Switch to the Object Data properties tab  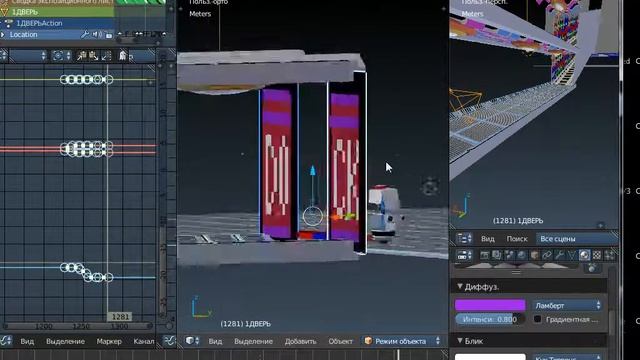(572, 256)
